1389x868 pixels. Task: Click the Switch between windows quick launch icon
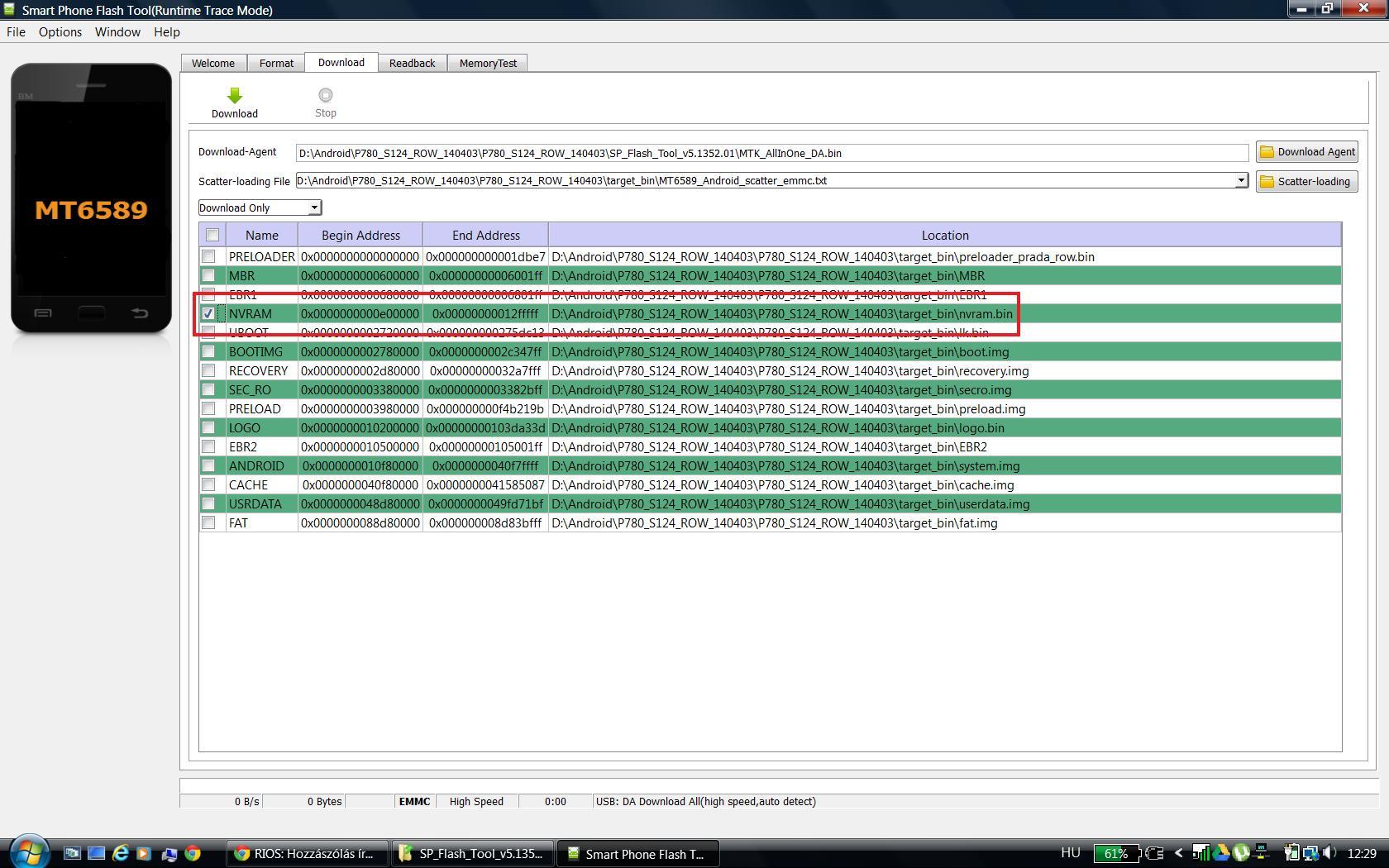pyautogui.click(x=73, y=853)
